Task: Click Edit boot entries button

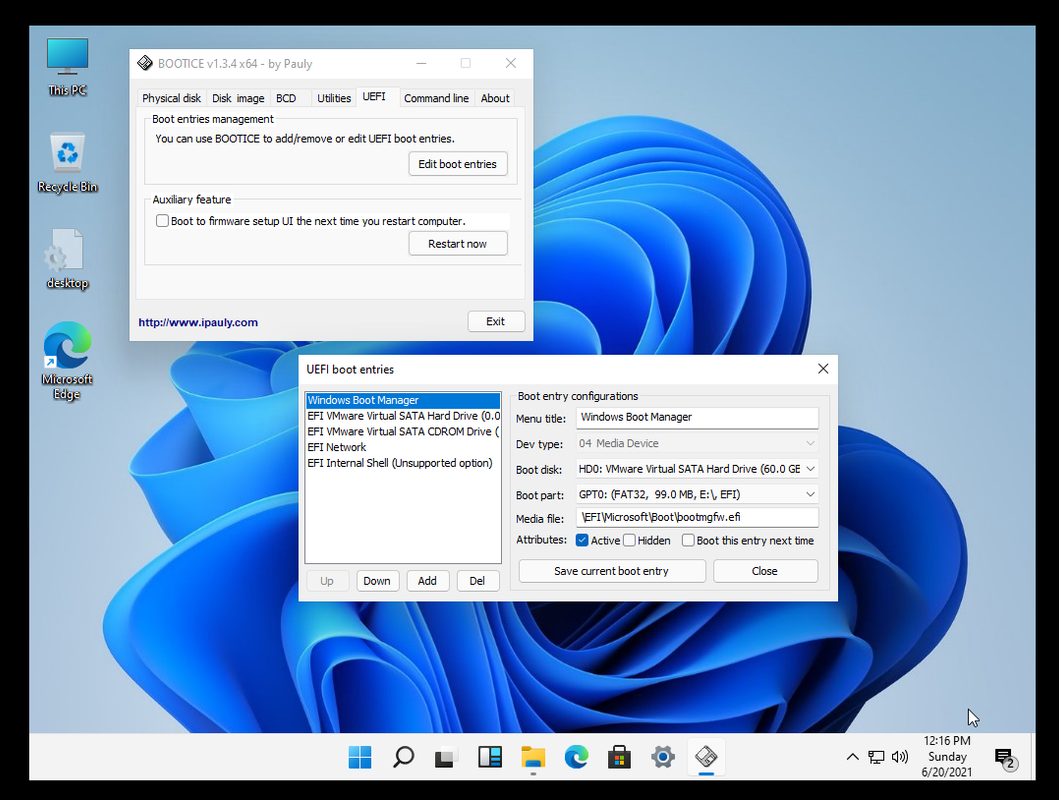Action: click(x=457, y=164)
